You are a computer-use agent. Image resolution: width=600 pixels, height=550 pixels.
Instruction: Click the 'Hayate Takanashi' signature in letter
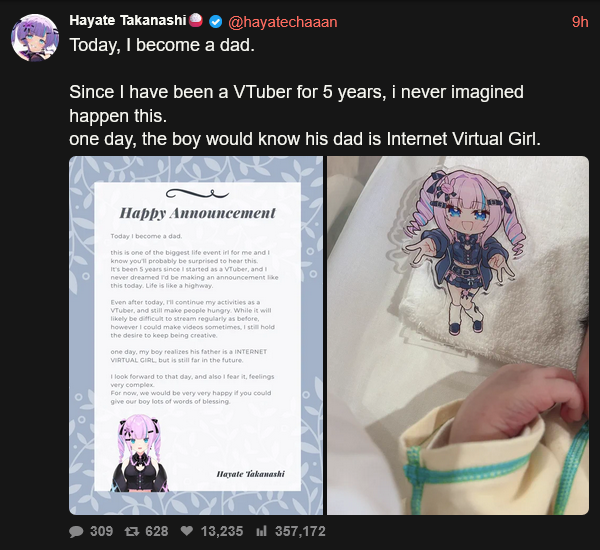(x=251, y=474)
